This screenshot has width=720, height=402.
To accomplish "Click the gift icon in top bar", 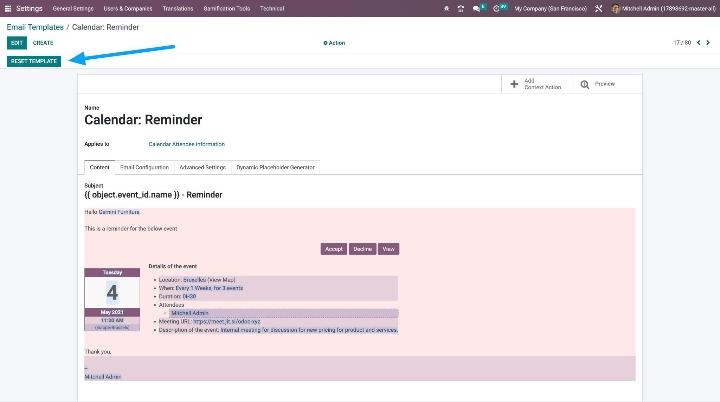I will pyautogui.click(x=461, y=8).
